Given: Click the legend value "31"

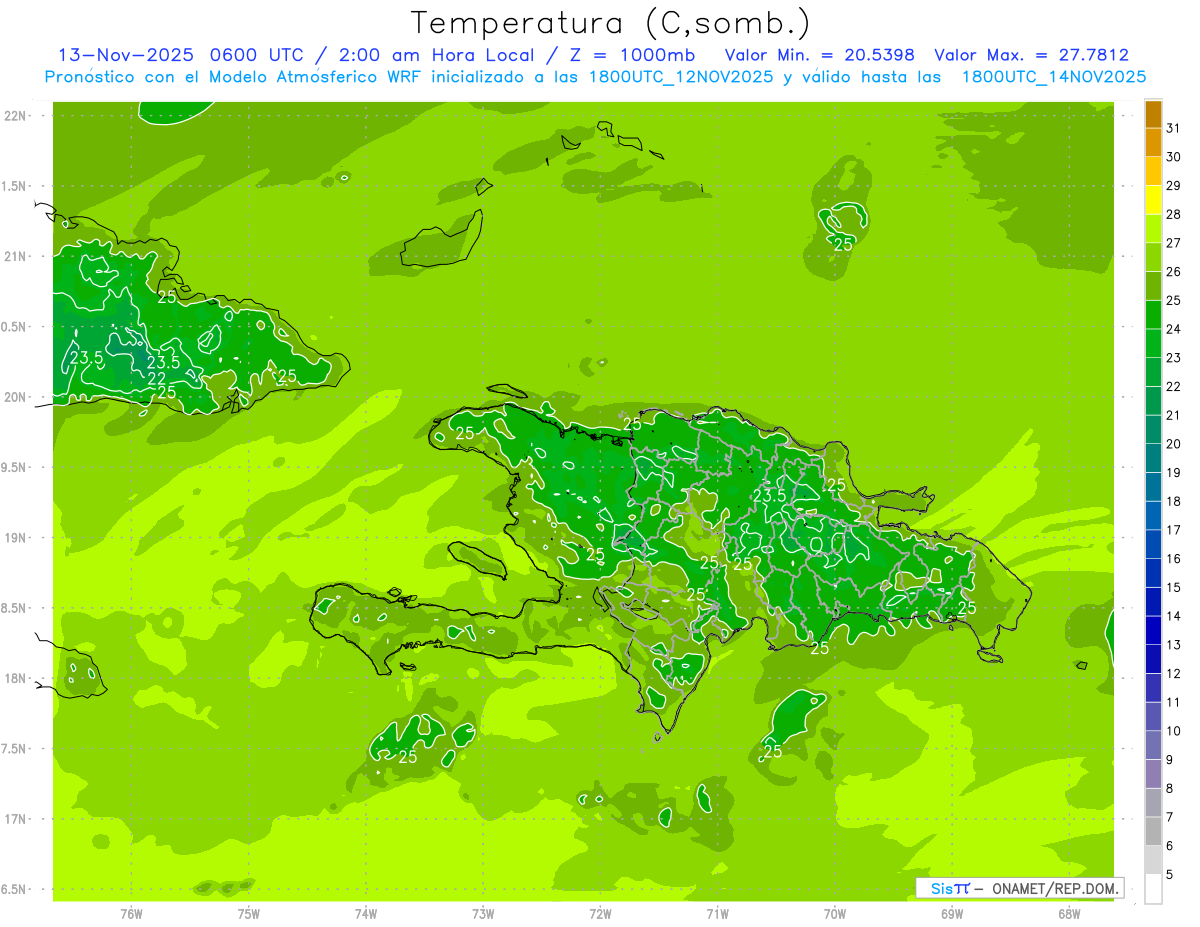Looking at the screenshot, I should (x=1173, y=128).
